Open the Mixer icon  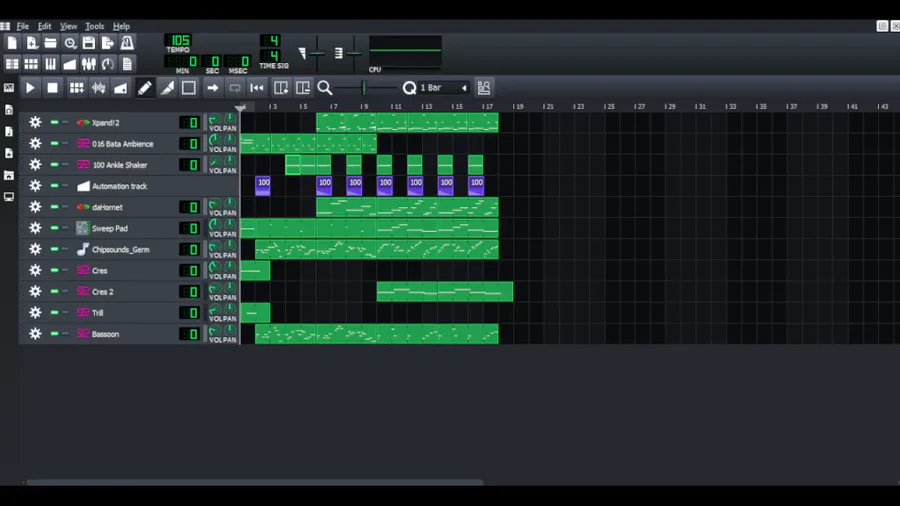89,64
